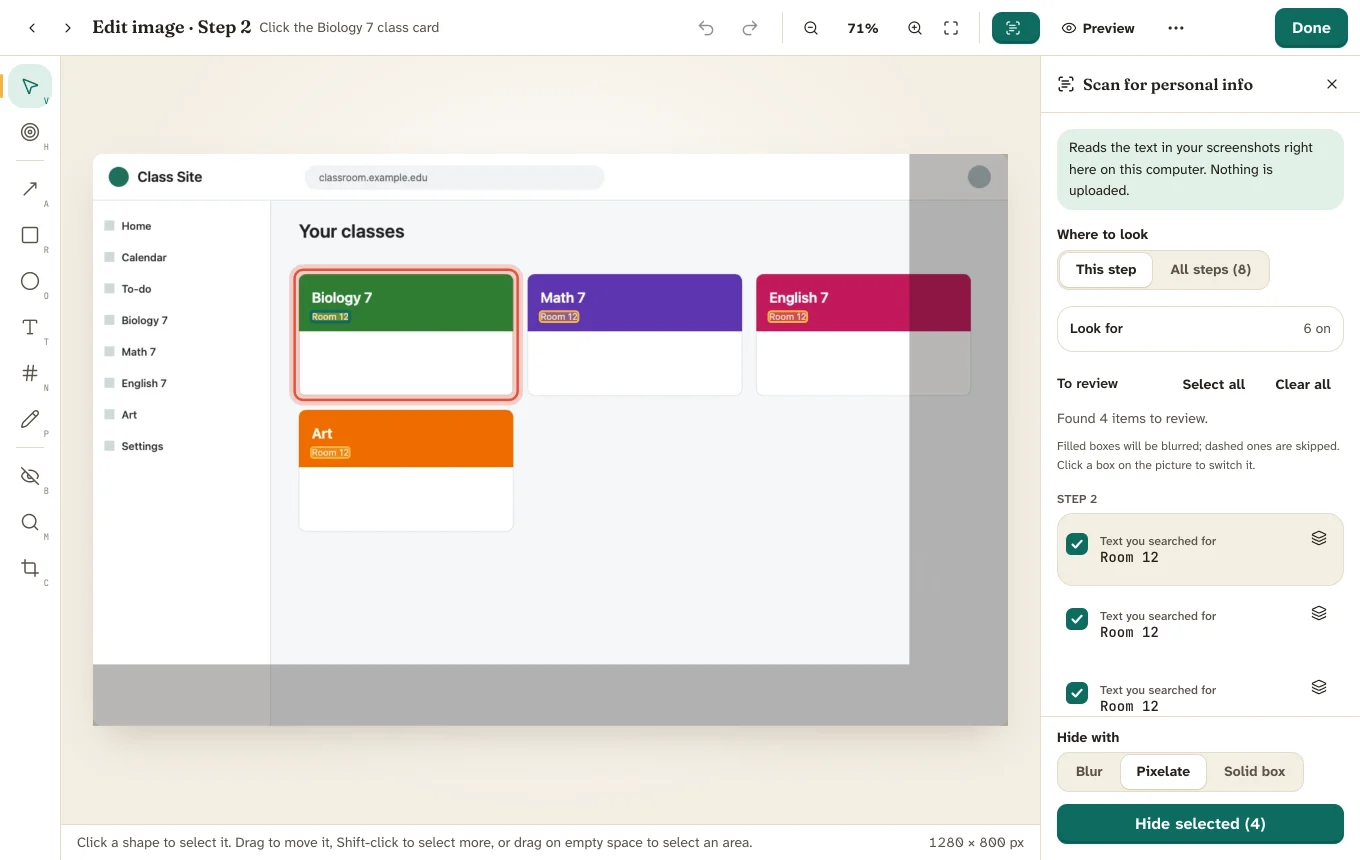Toggle the Room 12 box on the Biology 7 card
The image size is (1360, 860).
pos(330,317)
